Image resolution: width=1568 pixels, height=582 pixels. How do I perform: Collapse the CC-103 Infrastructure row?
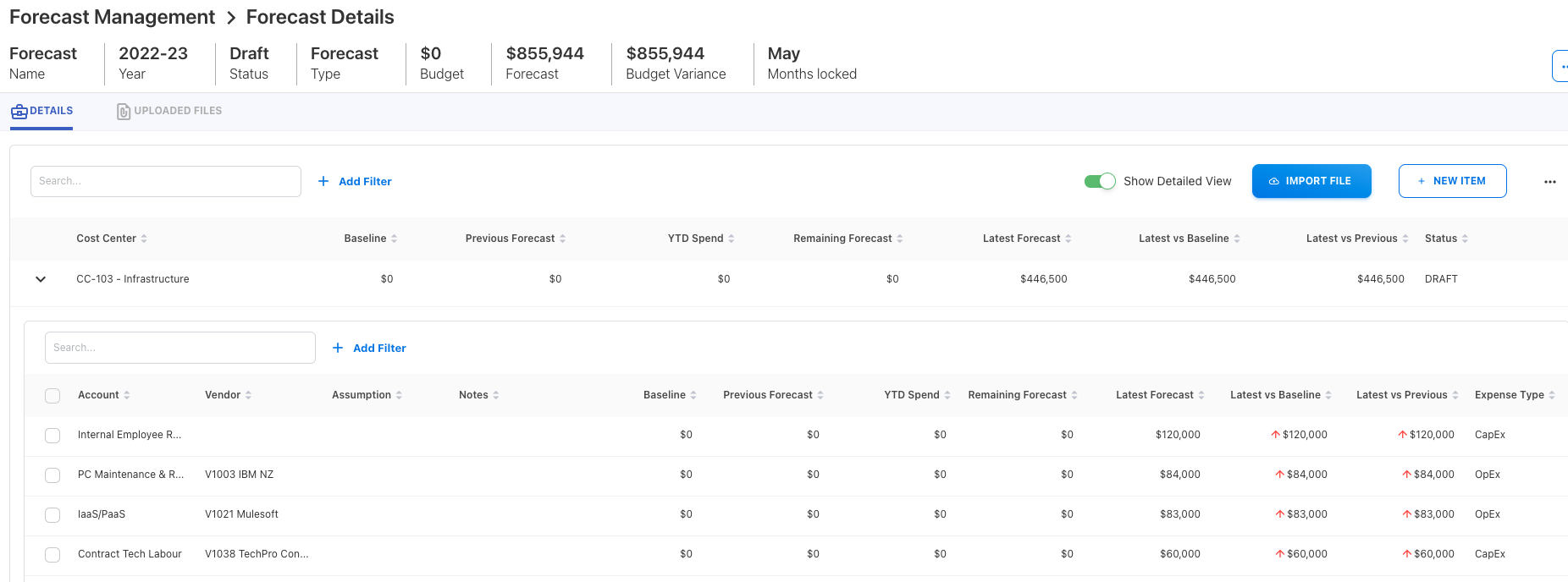(41, 279)
